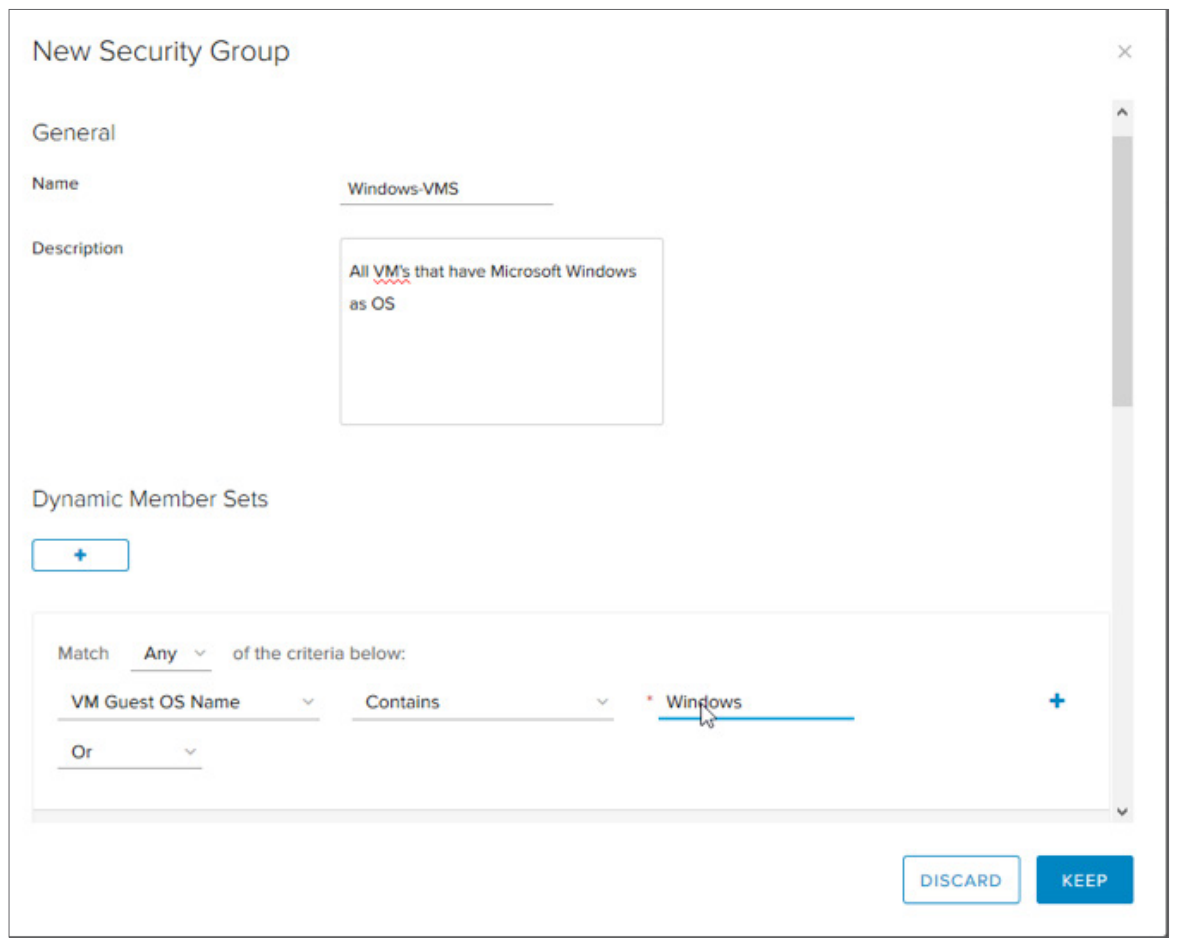
Task: Click inside the Description text area
Action: (x=501, y=330)
